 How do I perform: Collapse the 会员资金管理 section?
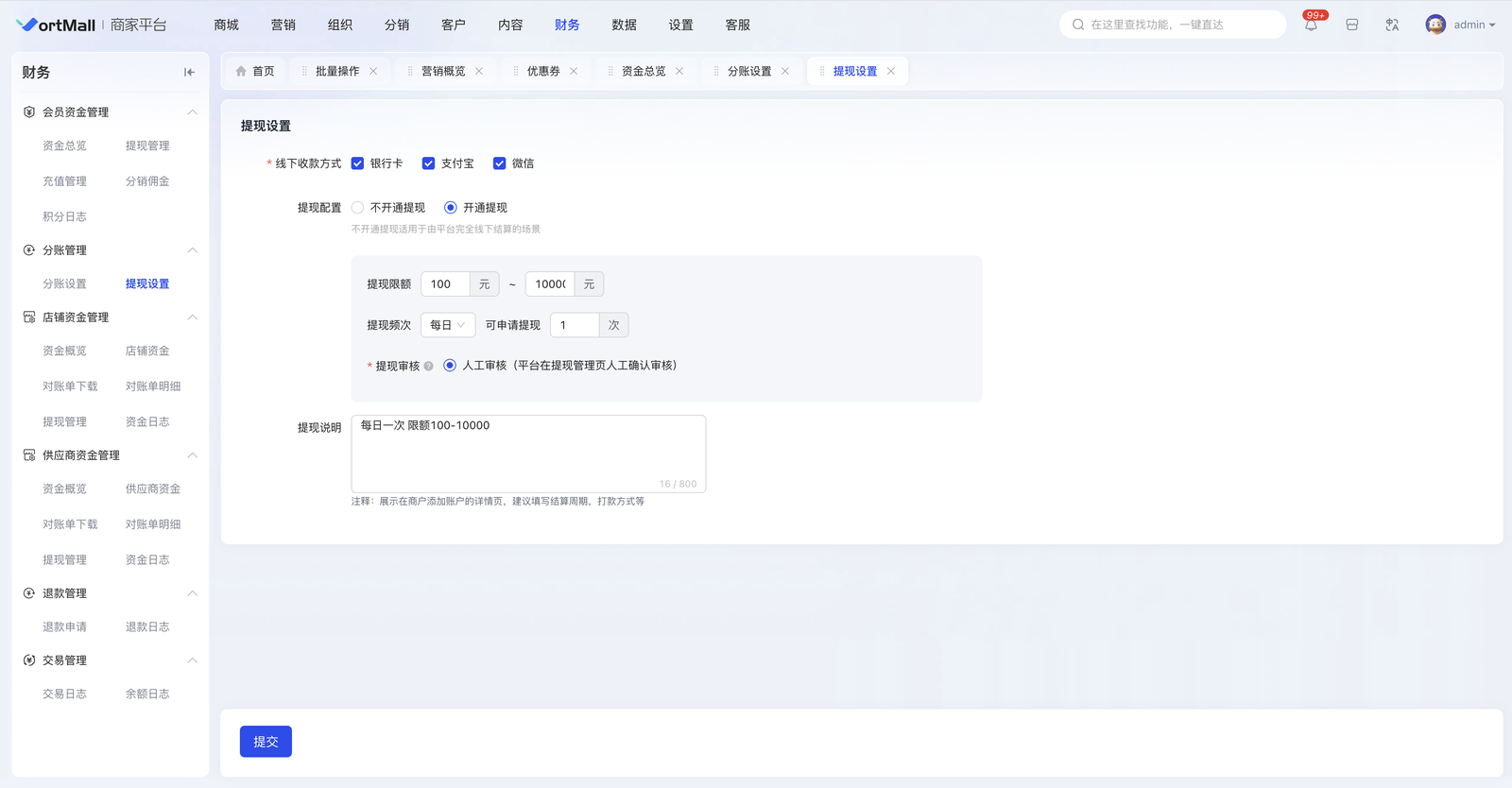coord(192,112)
